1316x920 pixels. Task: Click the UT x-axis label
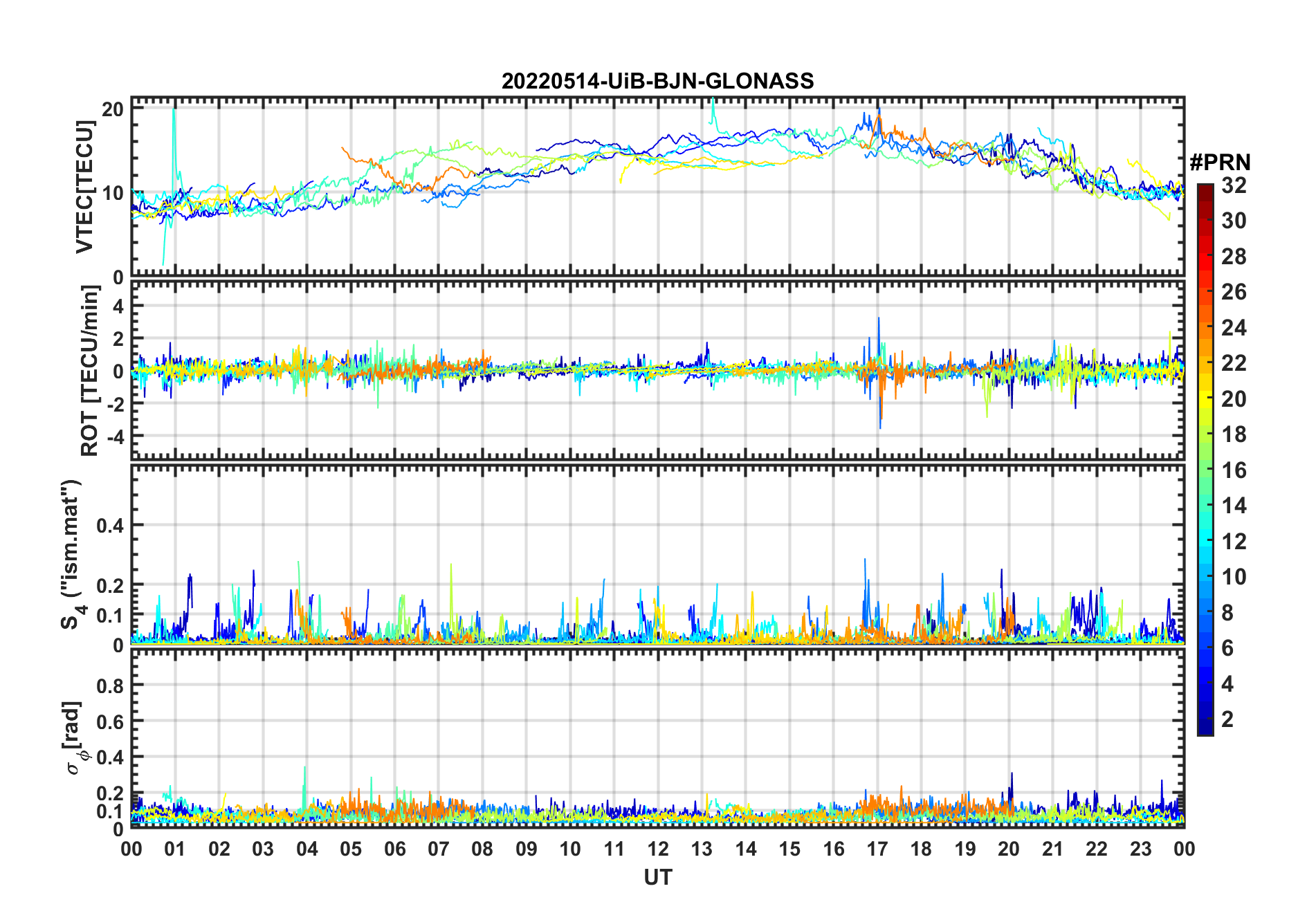(657, 877)
